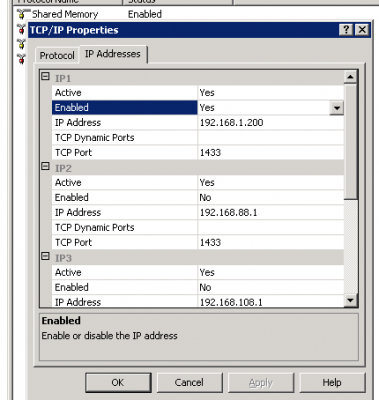The width and height of the screenshot is (379, 400).
Task: Click the IP2 IP Address label
Action: coord(78,213)
